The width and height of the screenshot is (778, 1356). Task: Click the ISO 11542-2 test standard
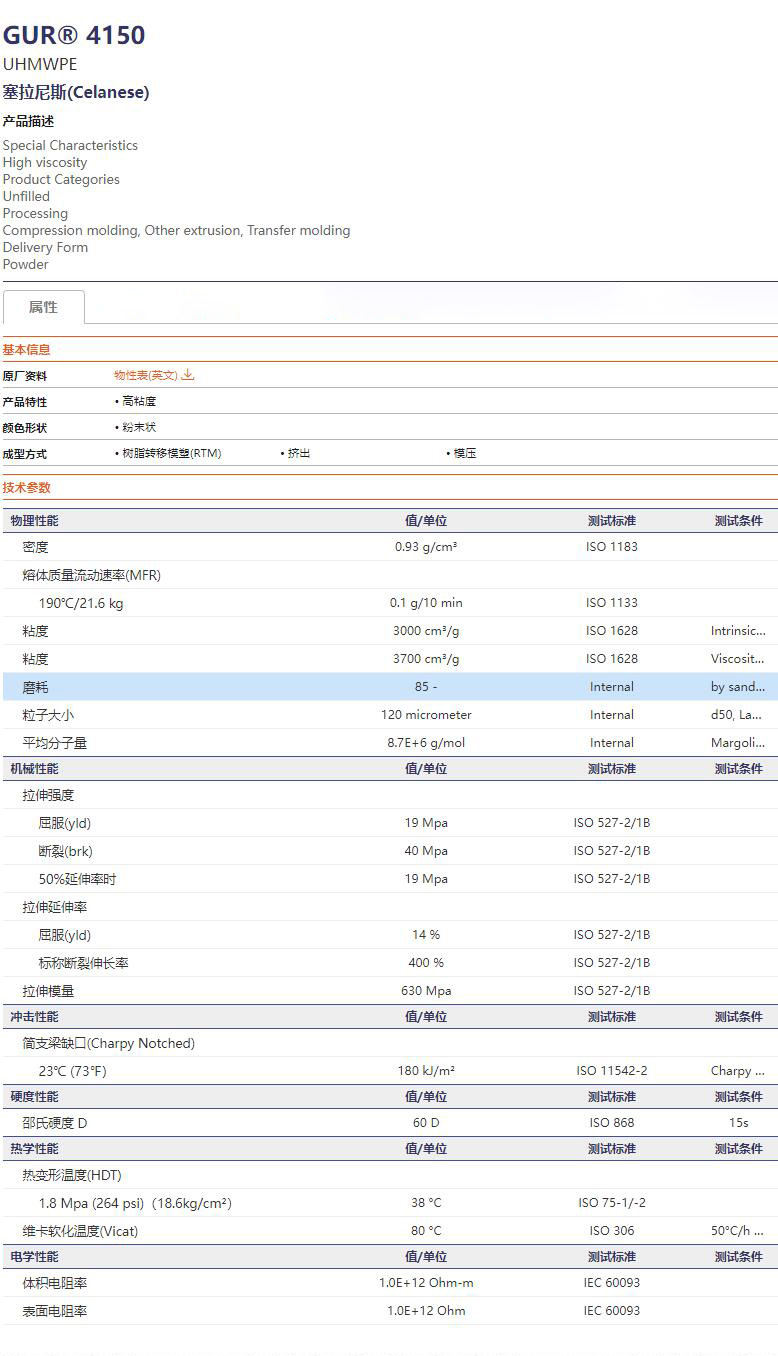pyautogui.click(x=612, y=1071)
